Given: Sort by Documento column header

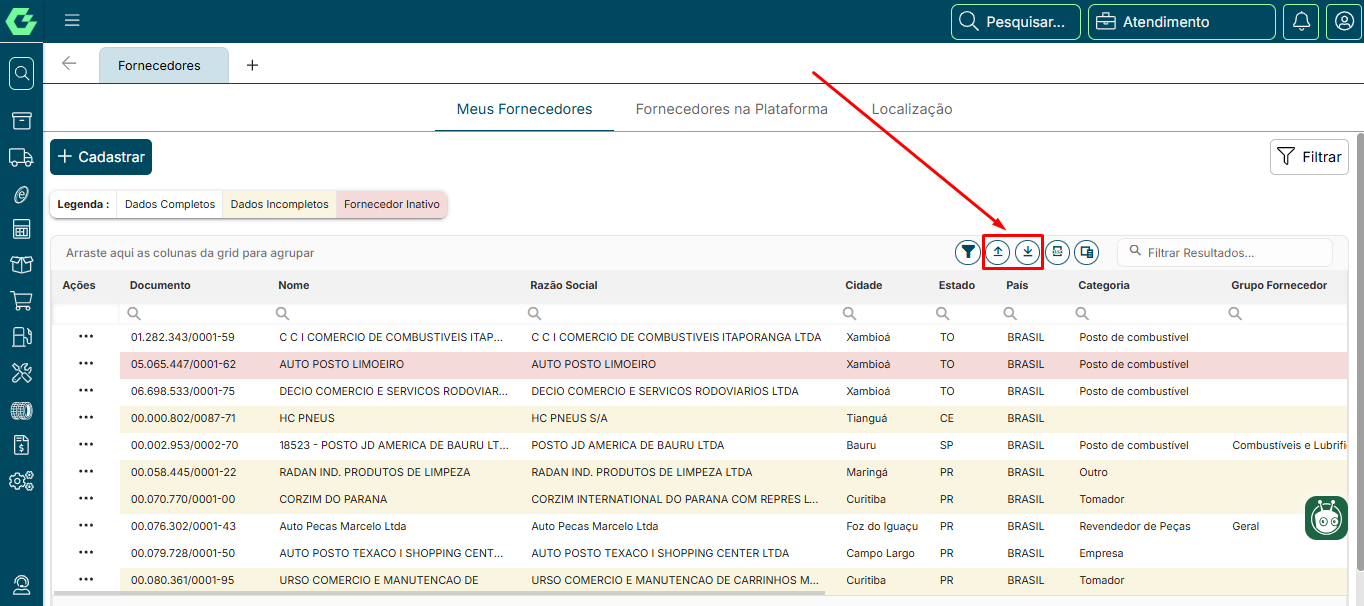Looking at the screenshot, I should point(160,285).
